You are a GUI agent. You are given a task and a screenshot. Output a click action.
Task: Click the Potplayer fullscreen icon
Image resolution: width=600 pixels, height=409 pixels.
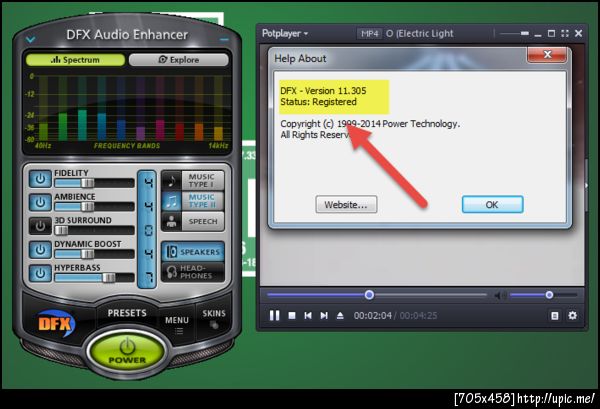click(565, 34)
